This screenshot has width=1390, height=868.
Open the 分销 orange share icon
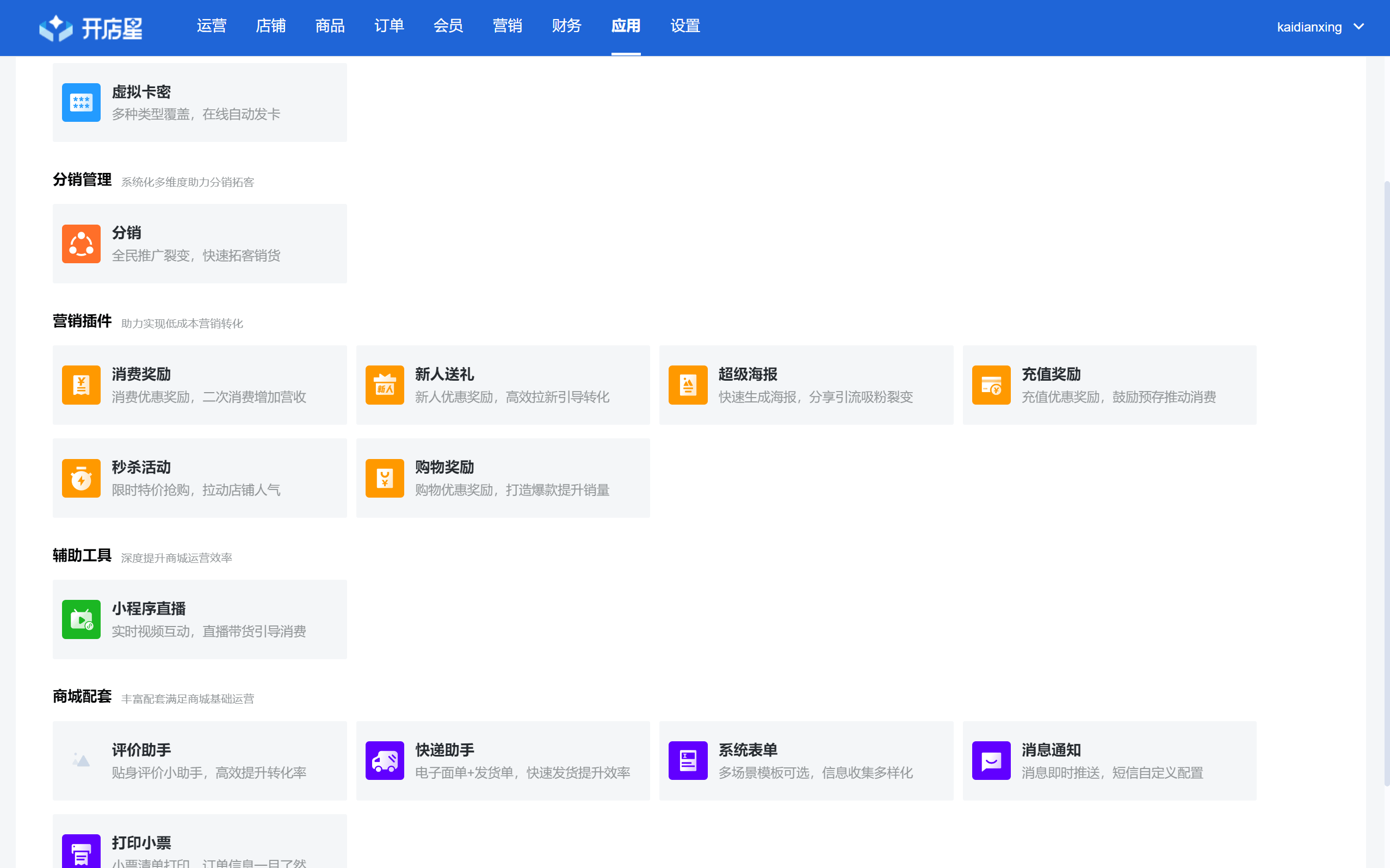tap(81, 244)
